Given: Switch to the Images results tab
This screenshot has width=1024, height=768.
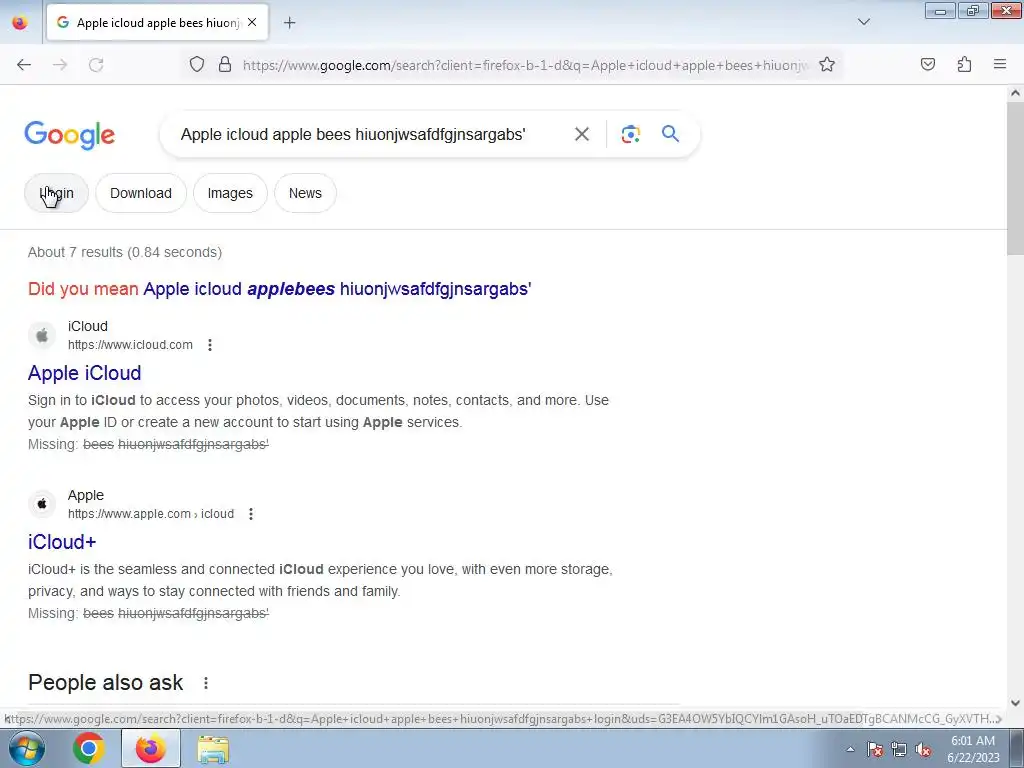Looking at the screenshot, I should point(230,193).
